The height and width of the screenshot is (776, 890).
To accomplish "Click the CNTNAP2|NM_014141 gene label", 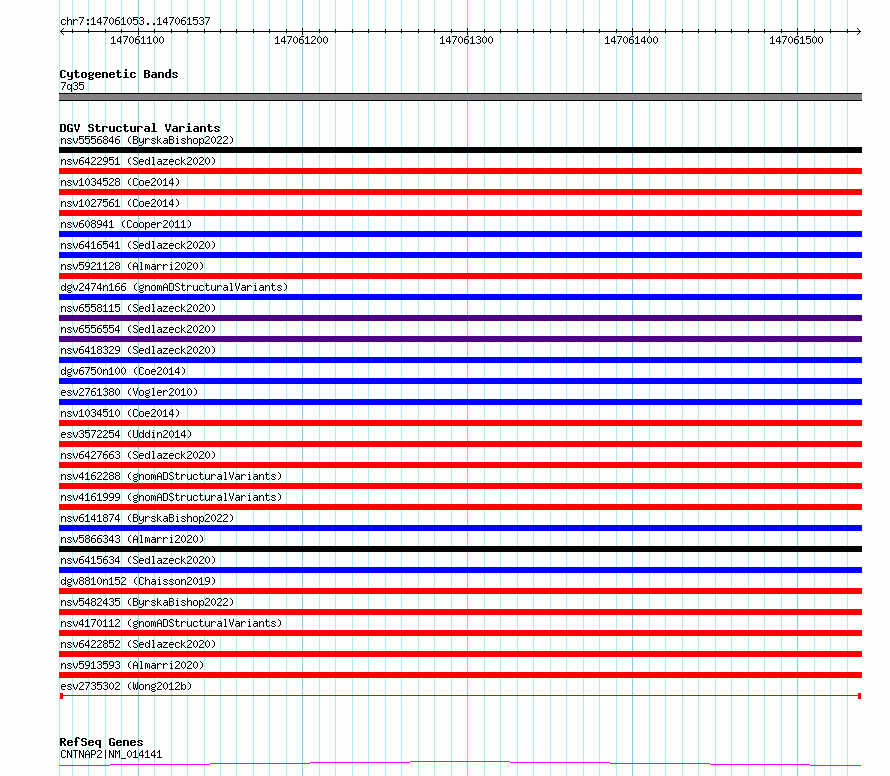I will [111, 754].
